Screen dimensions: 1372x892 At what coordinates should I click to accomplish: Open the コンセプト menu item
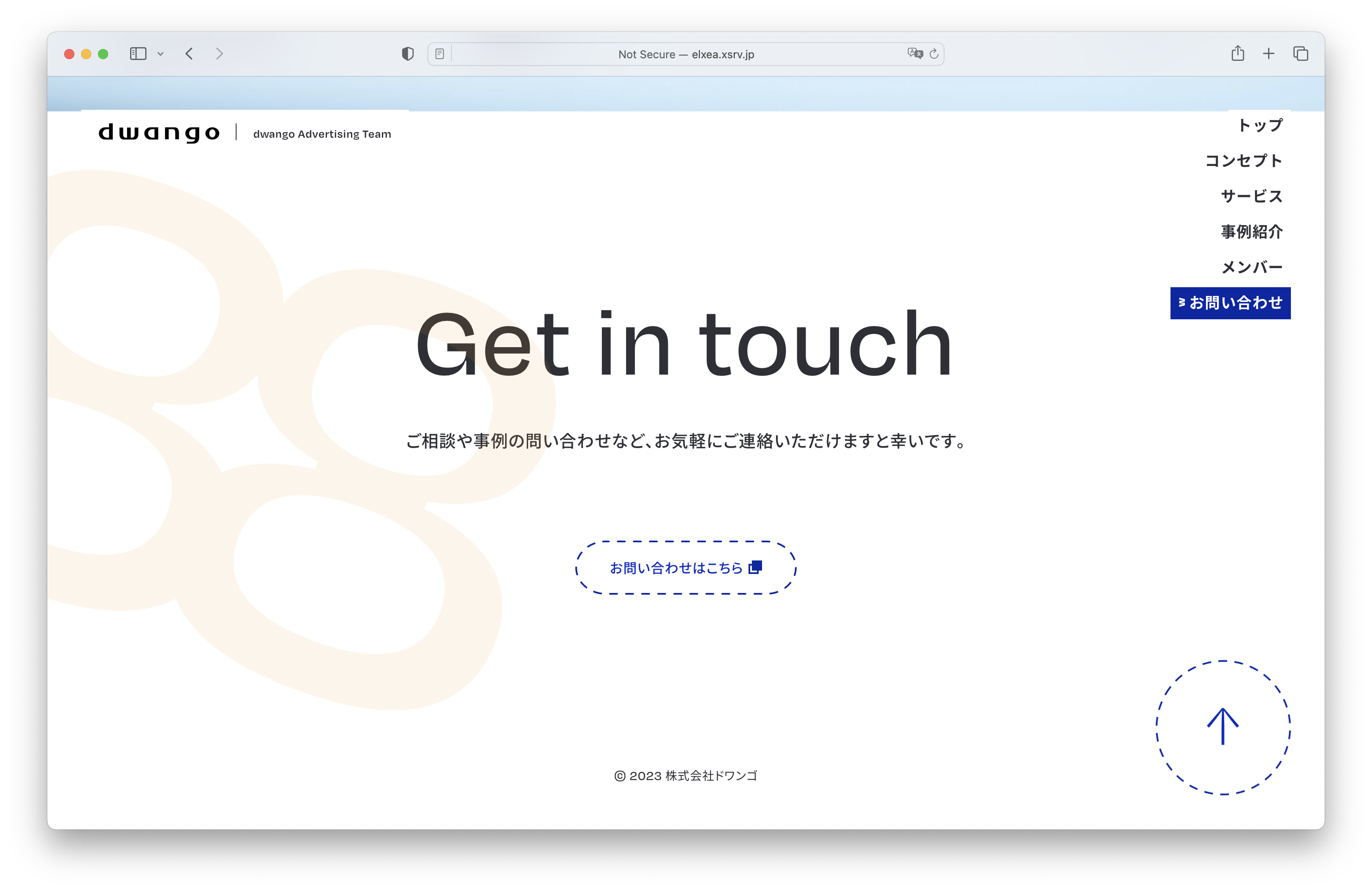1244,161
